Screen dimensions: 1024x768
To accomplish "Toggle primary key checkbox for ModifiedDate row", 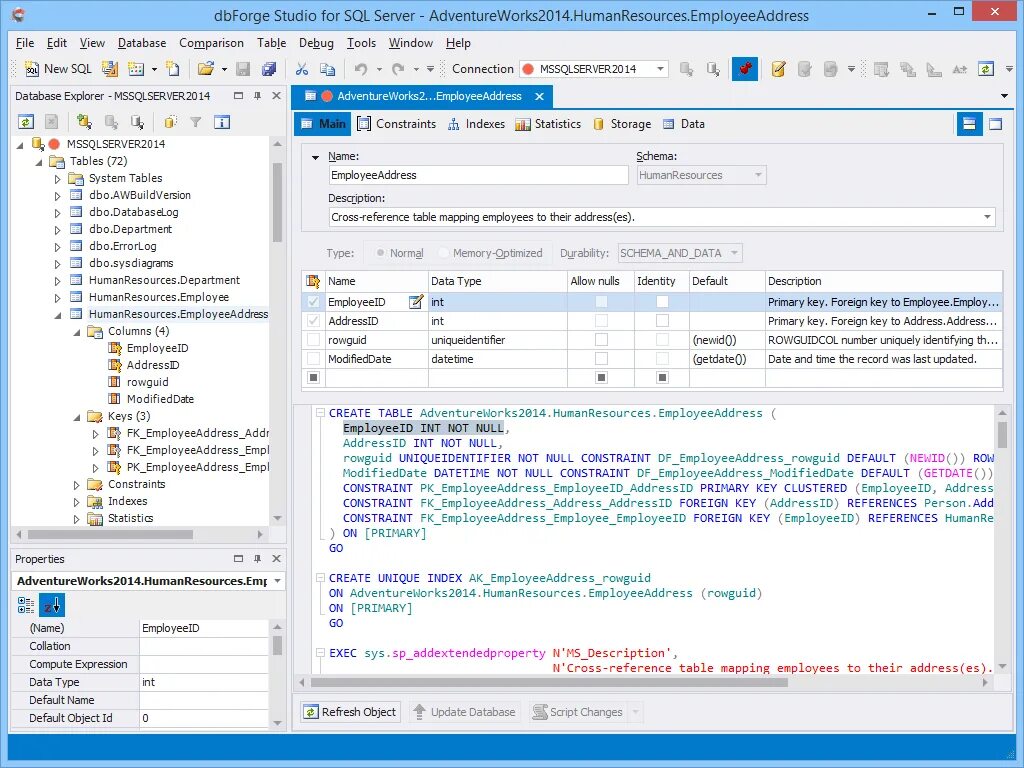I will [313, 359].
